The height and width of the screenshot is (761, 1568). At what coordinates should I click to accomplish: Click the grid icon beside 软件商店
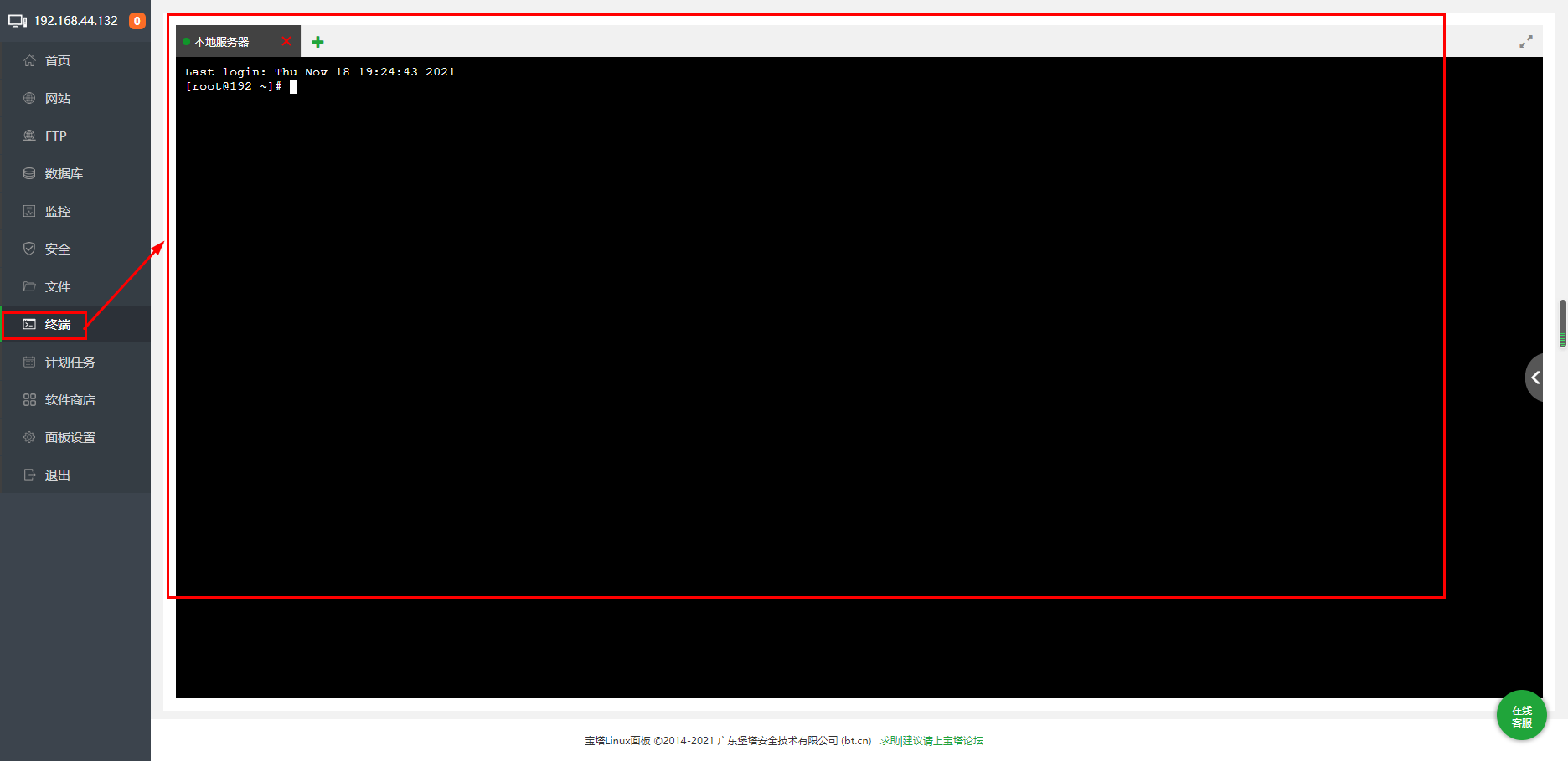pyautogui.click(x=29, y=399)
